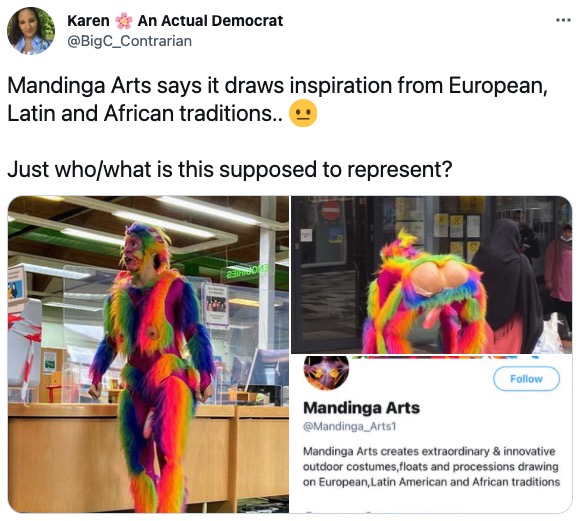This screenshot has height=521, width=583.
Task: Click the flower emoji in display name
Action: (x=123, y=21)
